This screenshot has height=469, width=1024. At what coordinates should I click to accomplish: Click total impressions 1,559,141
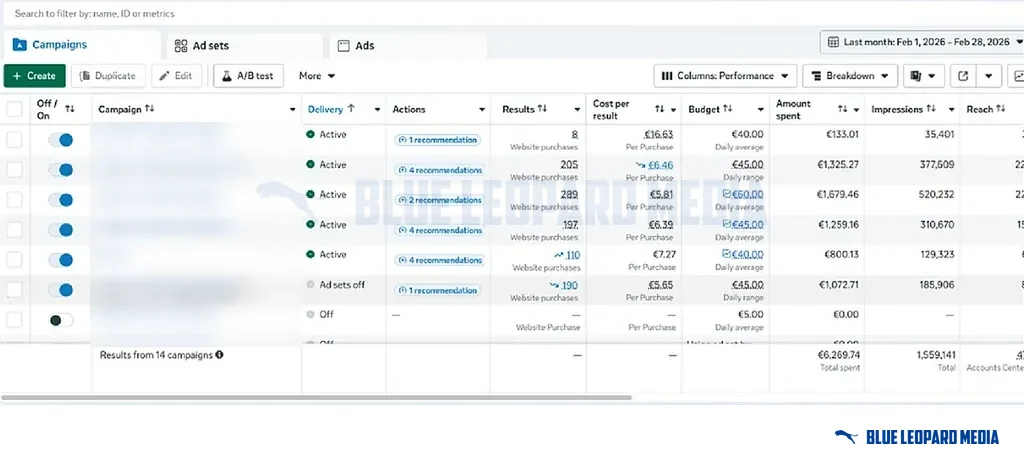[936, 355]
